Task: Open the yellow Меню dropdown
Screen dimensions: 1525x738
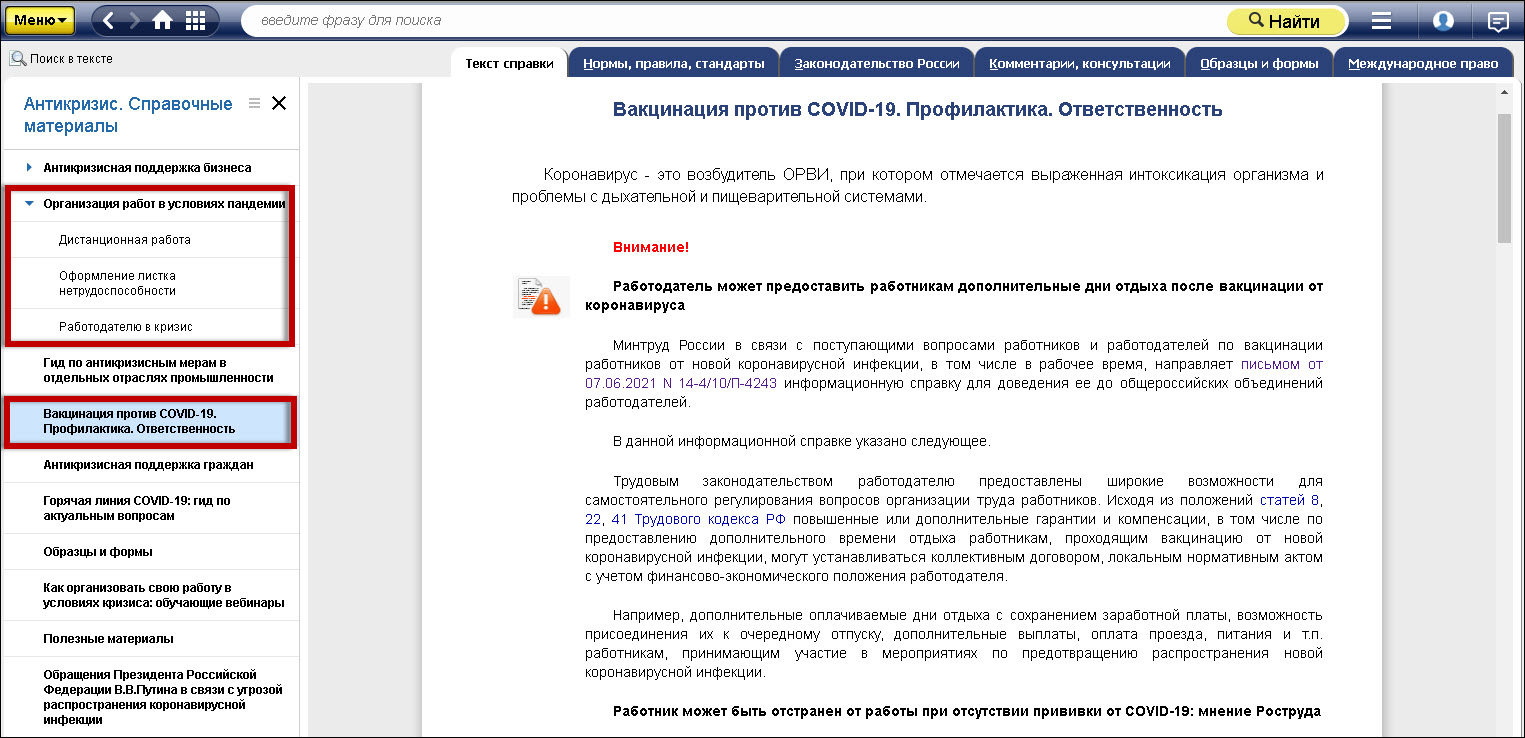Action: 40,20
